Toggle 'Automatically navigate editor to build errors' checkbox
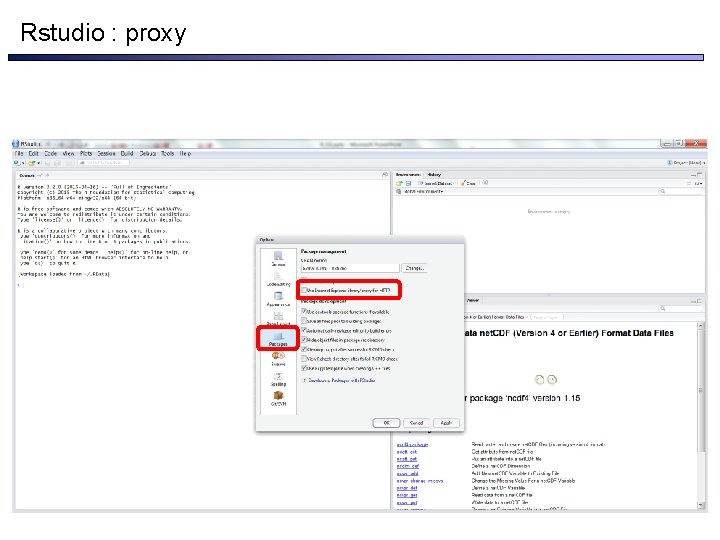Screen dimensions: 720x540 304,331
